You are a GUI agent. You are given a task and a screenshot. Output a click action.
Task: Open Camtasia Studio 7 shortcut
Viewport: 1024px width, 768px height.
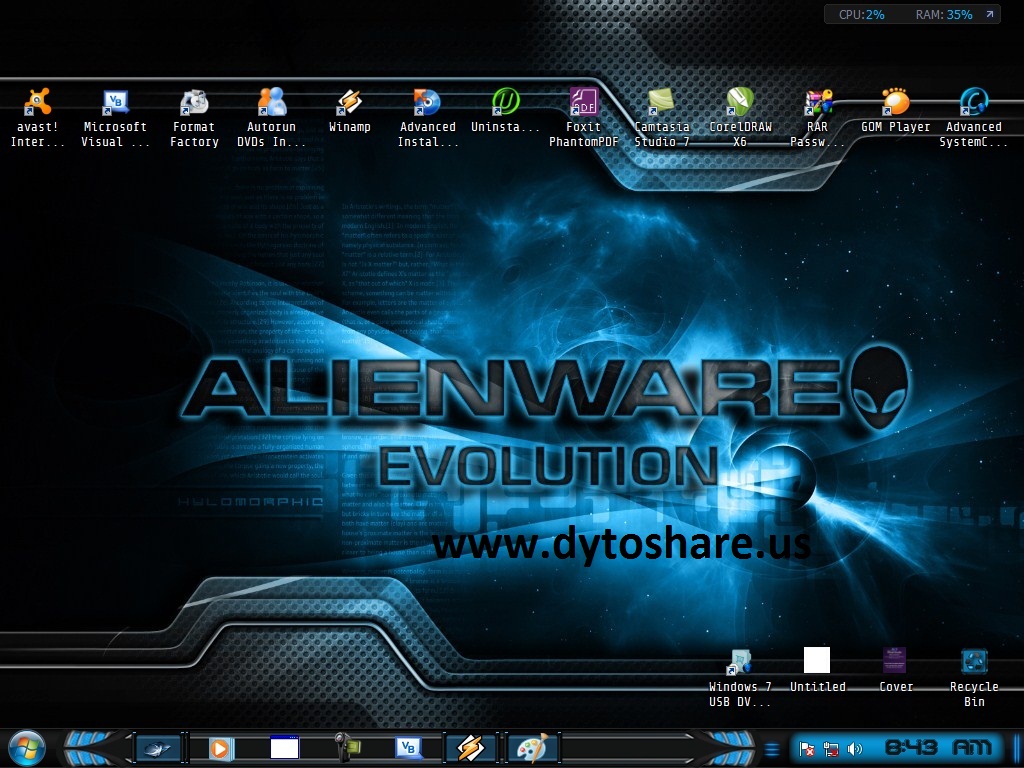[x=662, y=118]
